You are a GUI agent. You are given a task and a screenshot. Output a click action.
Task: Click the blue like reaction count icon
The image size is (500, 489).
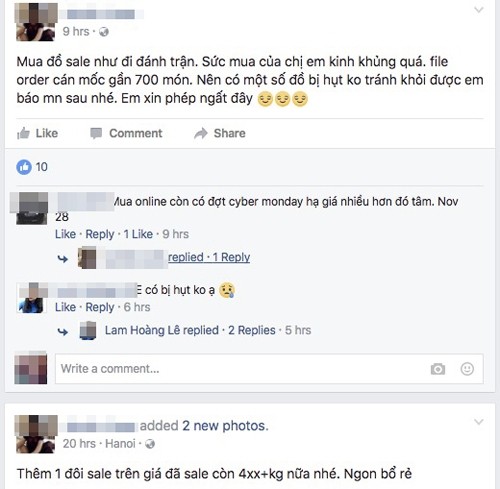tap(24, 167)
